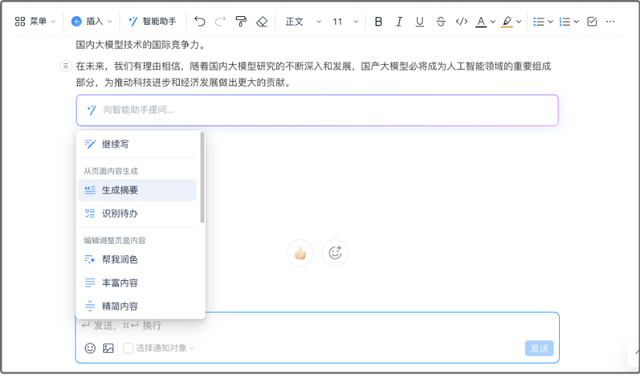Select 识别待办 from the assistant menu

(x=137, y=213)
